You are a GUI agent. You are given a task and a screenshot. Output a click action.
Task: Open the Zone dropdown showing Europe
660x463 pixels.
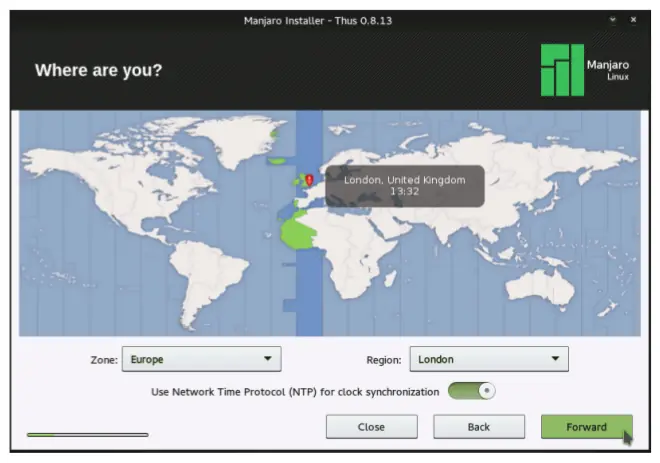click(202, 359)
